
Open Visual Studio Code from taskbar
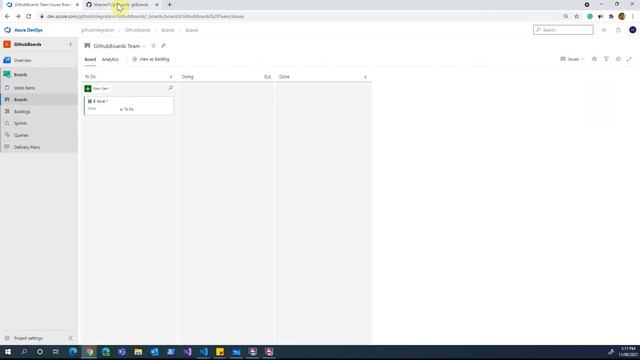pos(204,351)
